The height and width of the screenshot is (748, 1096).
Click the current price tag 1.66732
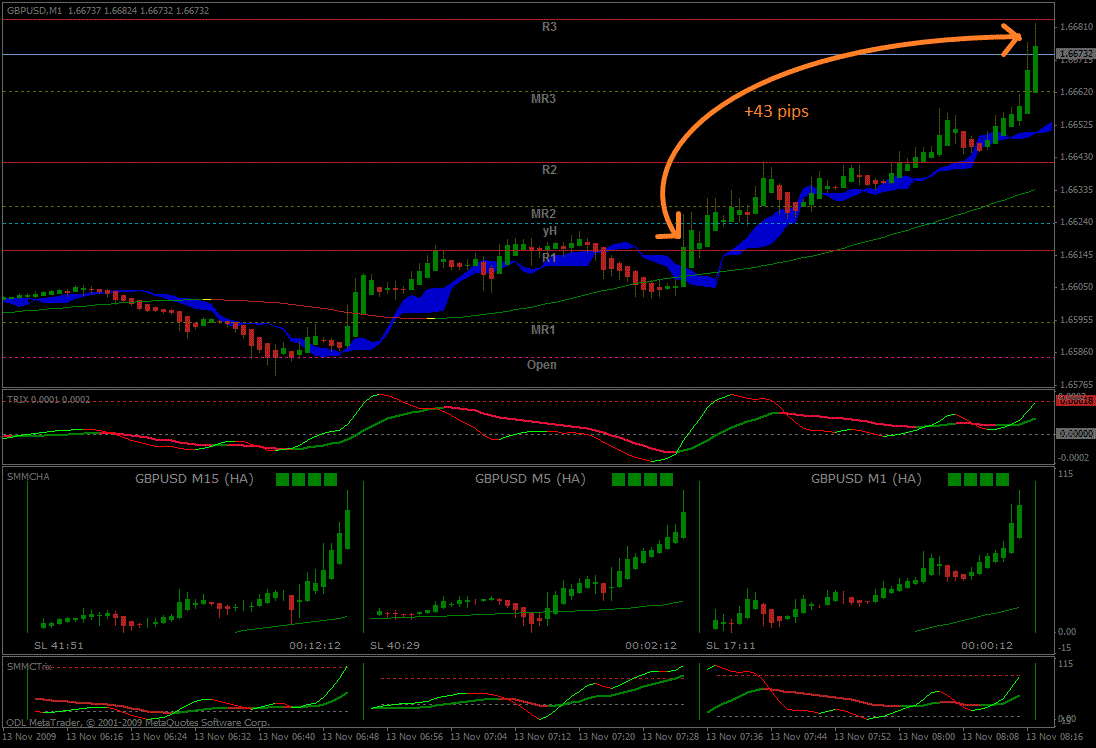pos(1075,53)
